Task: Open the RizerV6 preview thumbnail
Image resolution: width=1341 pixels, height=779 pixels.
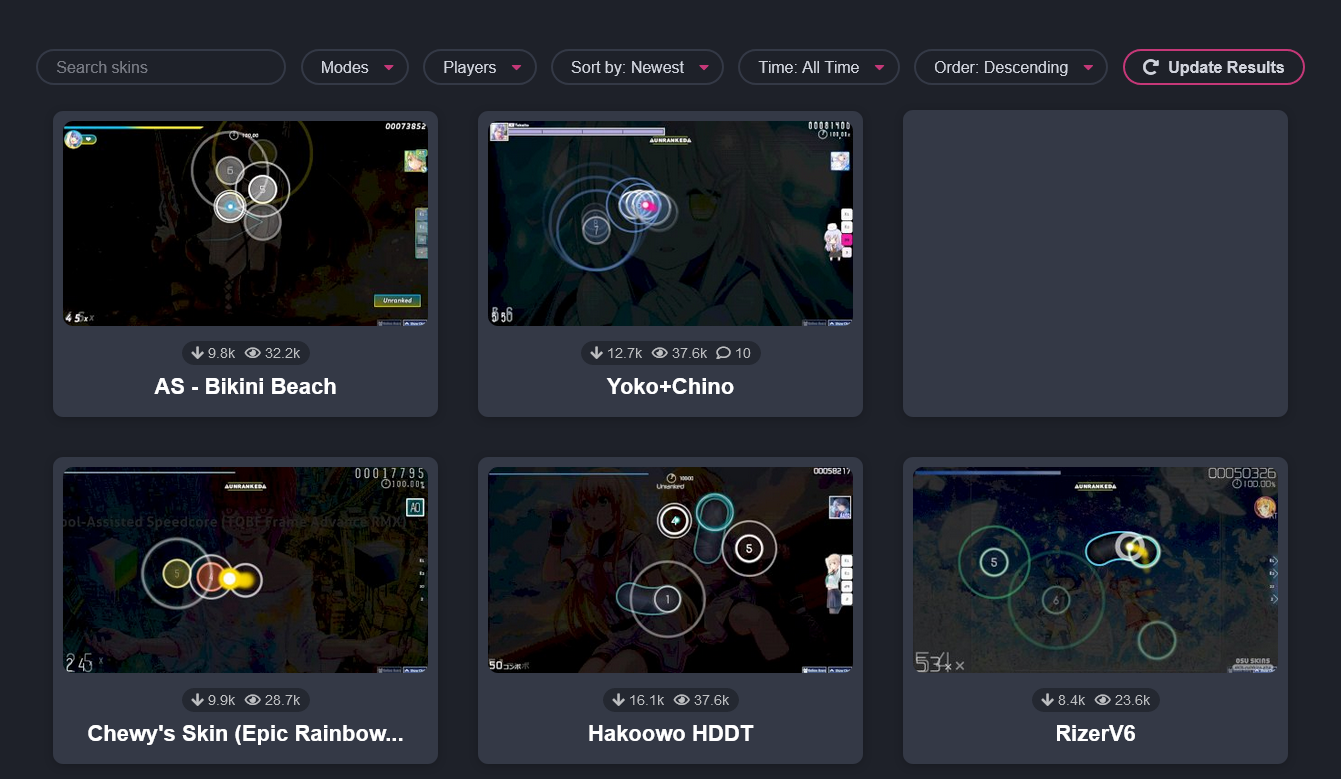Action: tap(1095, 570)
